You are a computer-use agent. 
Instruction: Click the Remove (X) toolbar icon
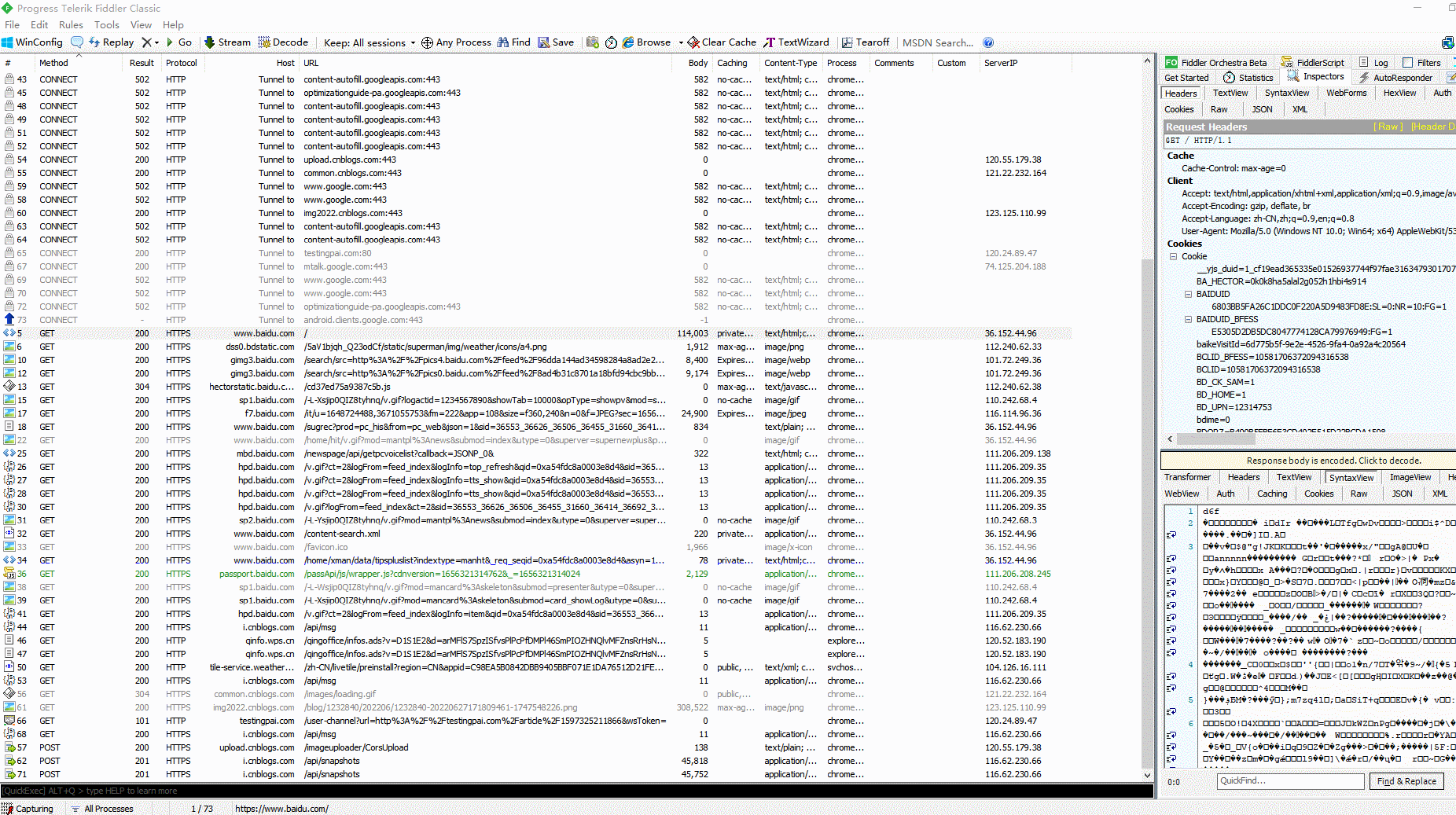pyautogui.click(x=146, y=42)
